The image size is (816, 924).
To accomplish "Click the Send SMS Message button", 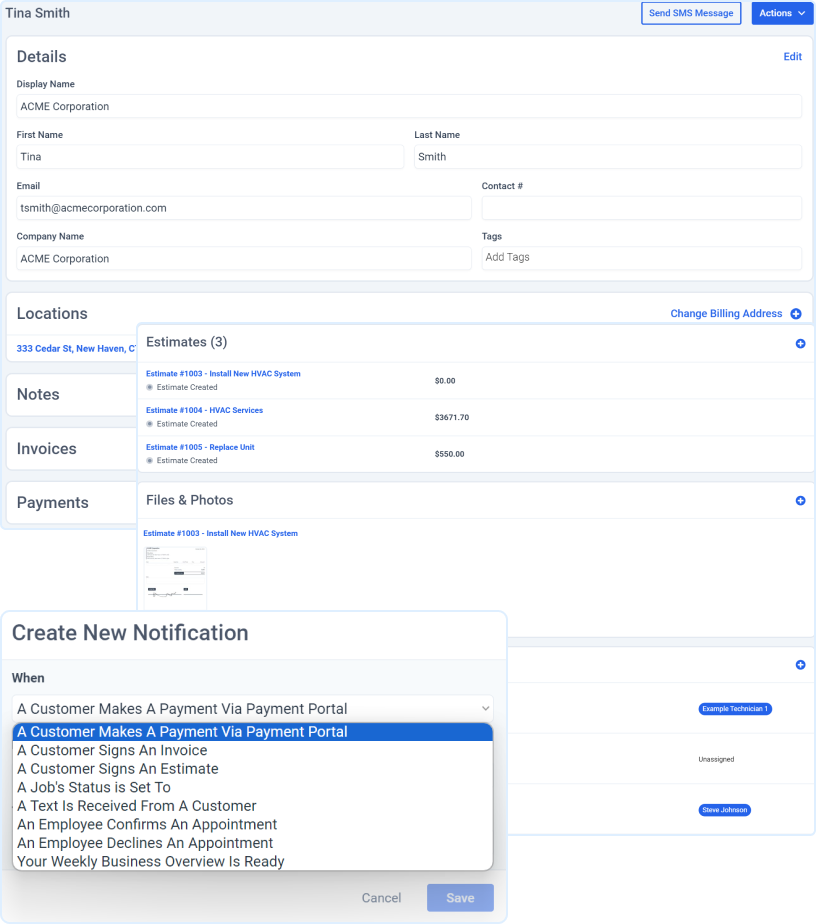I will (691, 13).
